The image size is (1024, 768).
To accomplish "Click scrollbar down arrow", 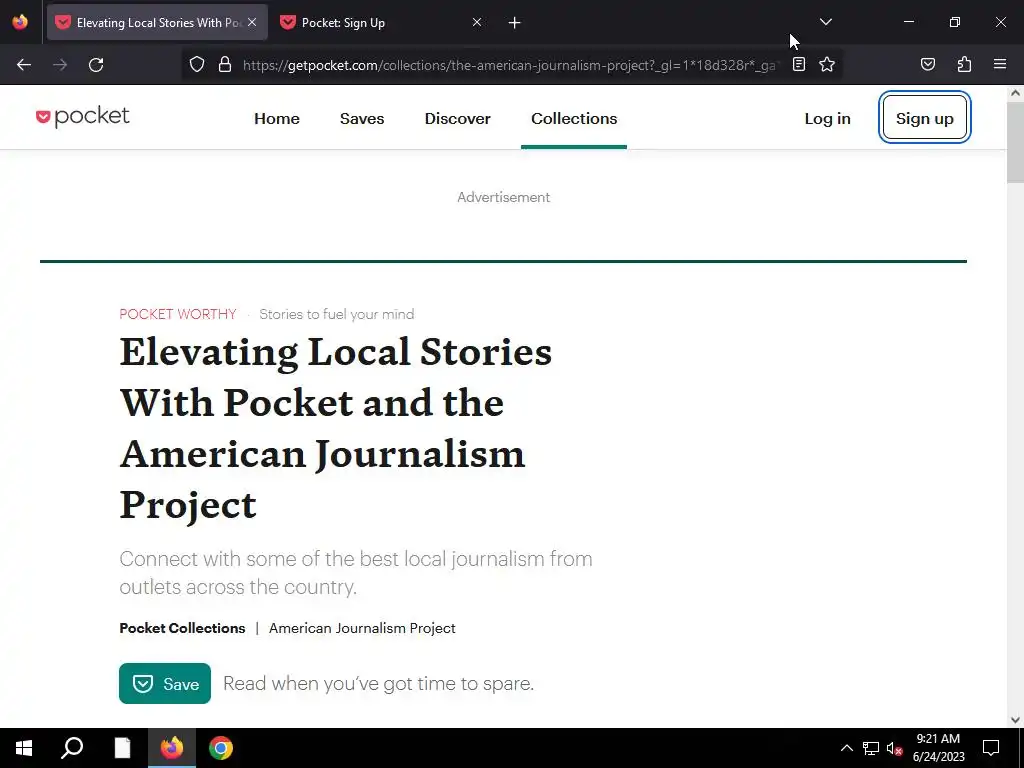I will point(1015,720).
